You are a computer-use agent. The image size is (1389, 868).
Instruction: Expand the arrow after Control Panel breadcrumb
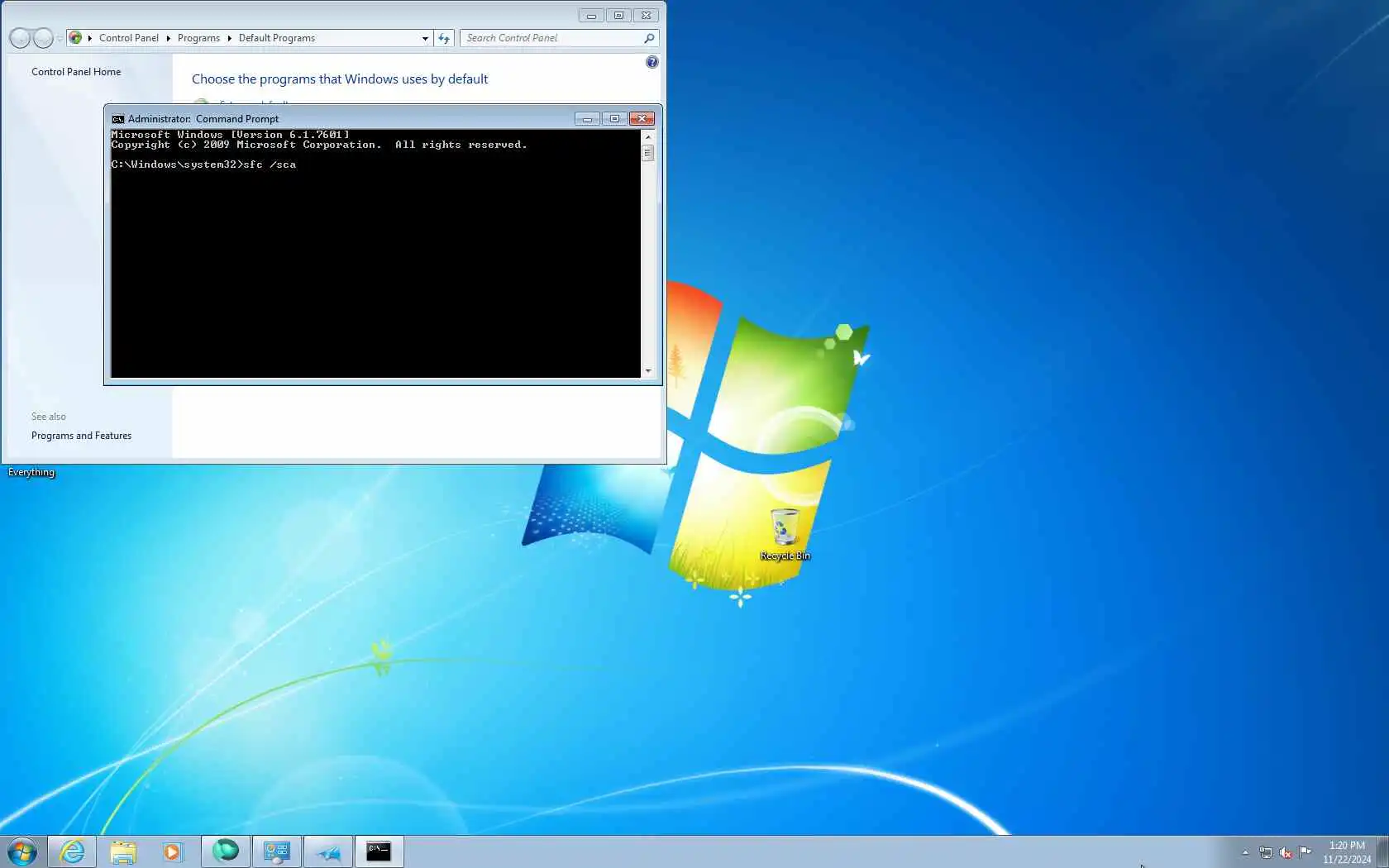tap(169, 38)
